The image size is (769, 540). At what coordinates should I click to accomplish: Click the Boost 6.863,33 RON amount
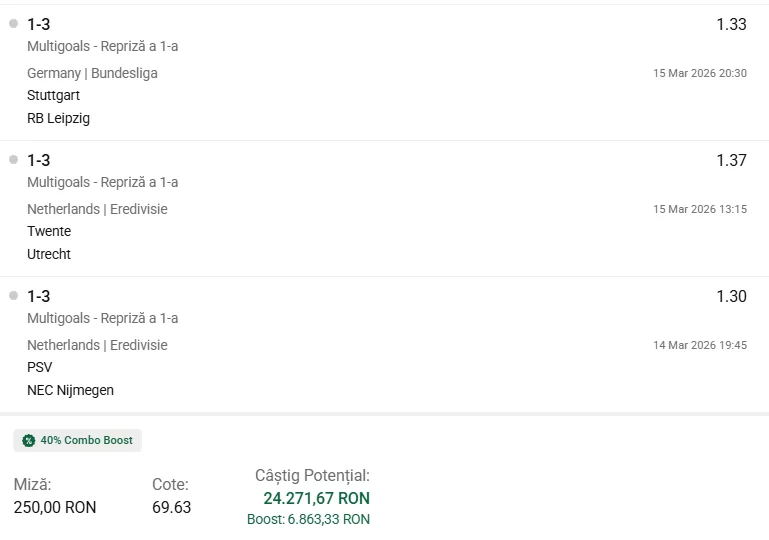(x=308, y=519)
